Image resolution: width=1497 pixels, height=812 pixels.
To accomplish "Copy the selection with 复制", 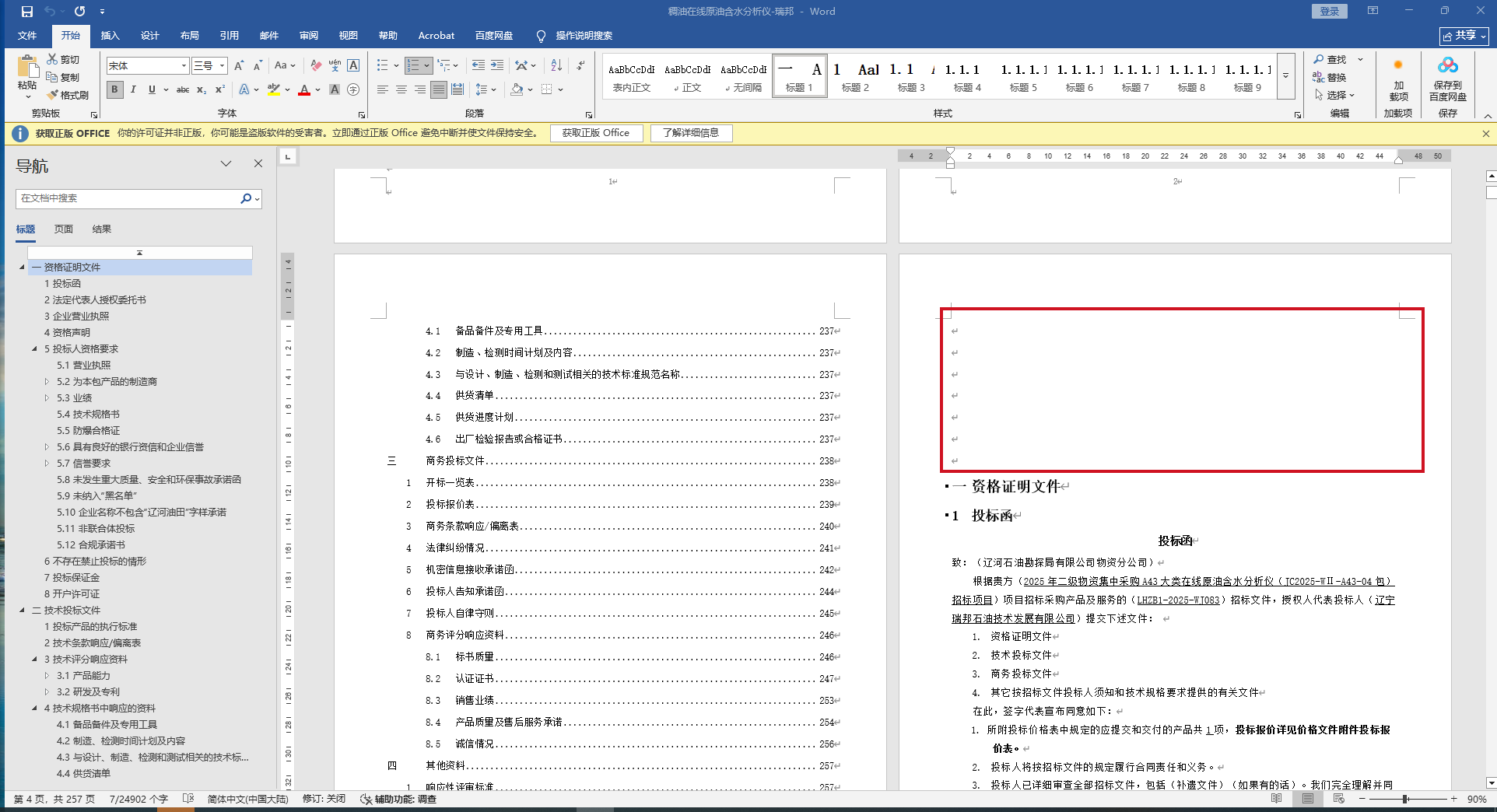I will coord(63,77).
